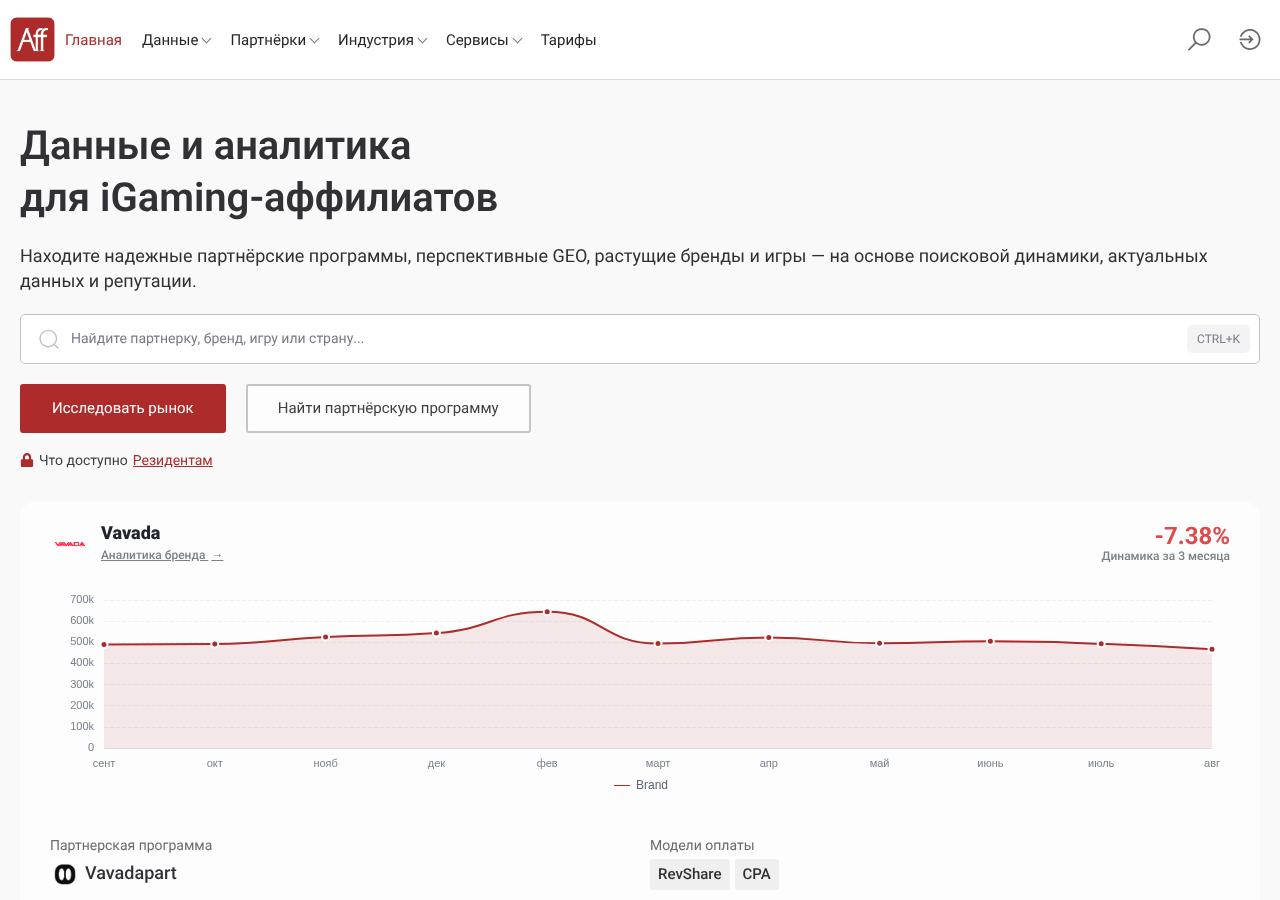Expand the Партнёрки dropdown menu

pos(275,40)
